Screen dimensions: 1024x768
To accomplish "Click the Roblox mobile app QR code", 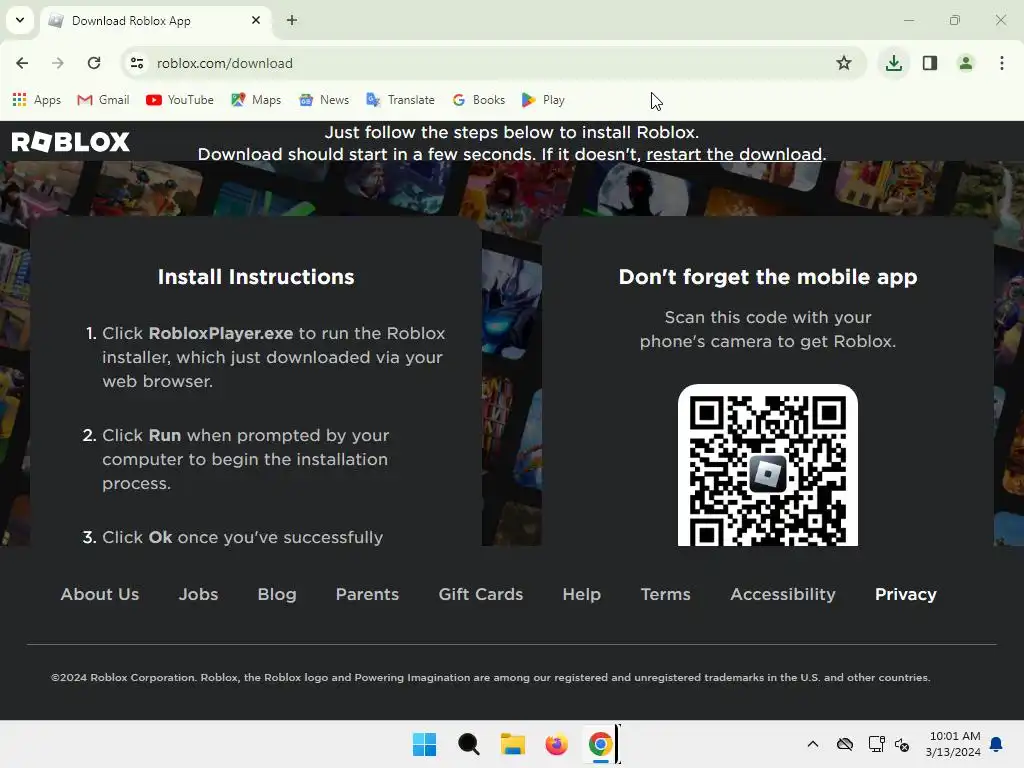I will pos(767,466).
